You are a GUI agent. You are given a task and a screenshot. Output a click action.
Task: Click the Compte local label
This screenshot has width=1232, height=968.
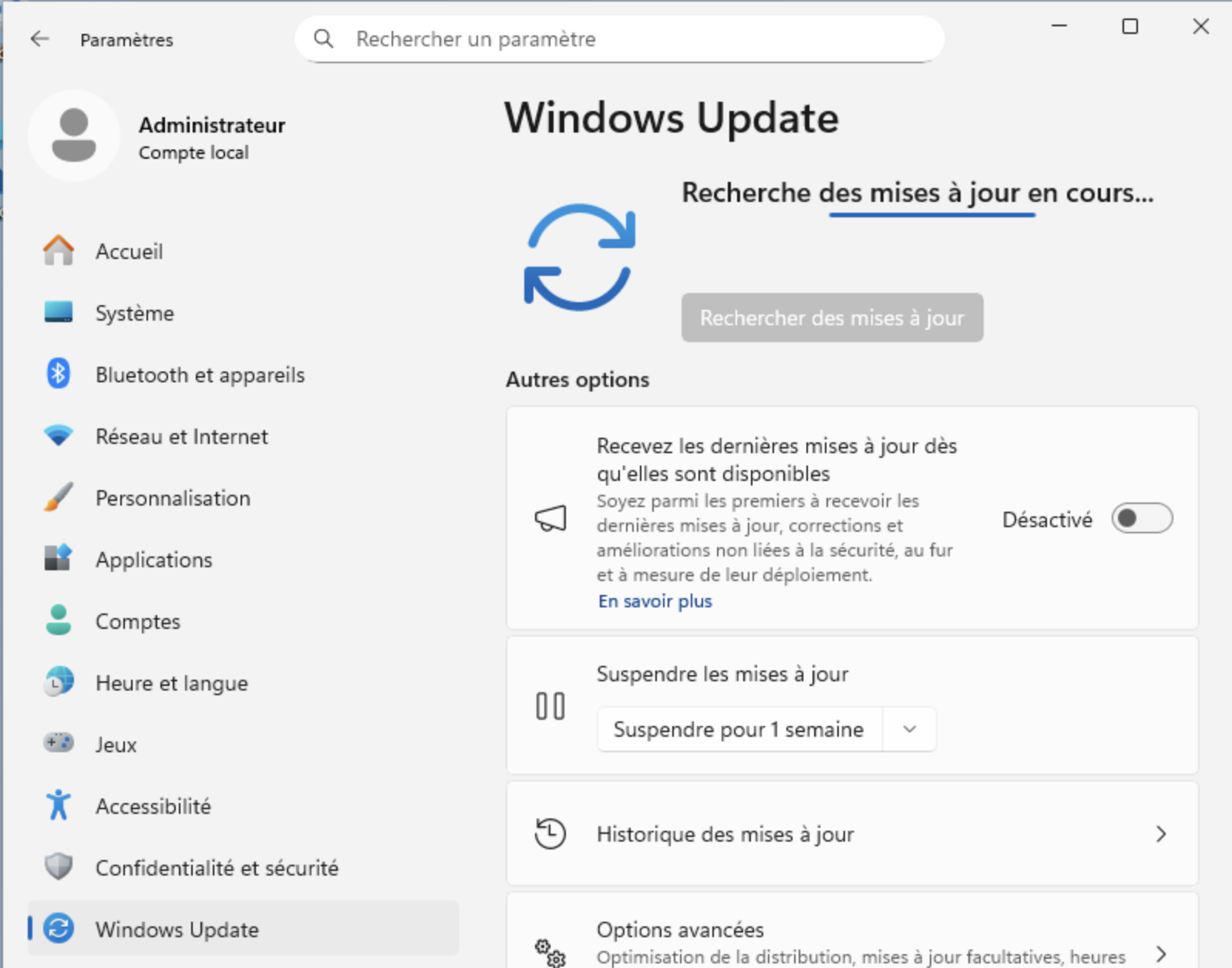click(194, 153)
